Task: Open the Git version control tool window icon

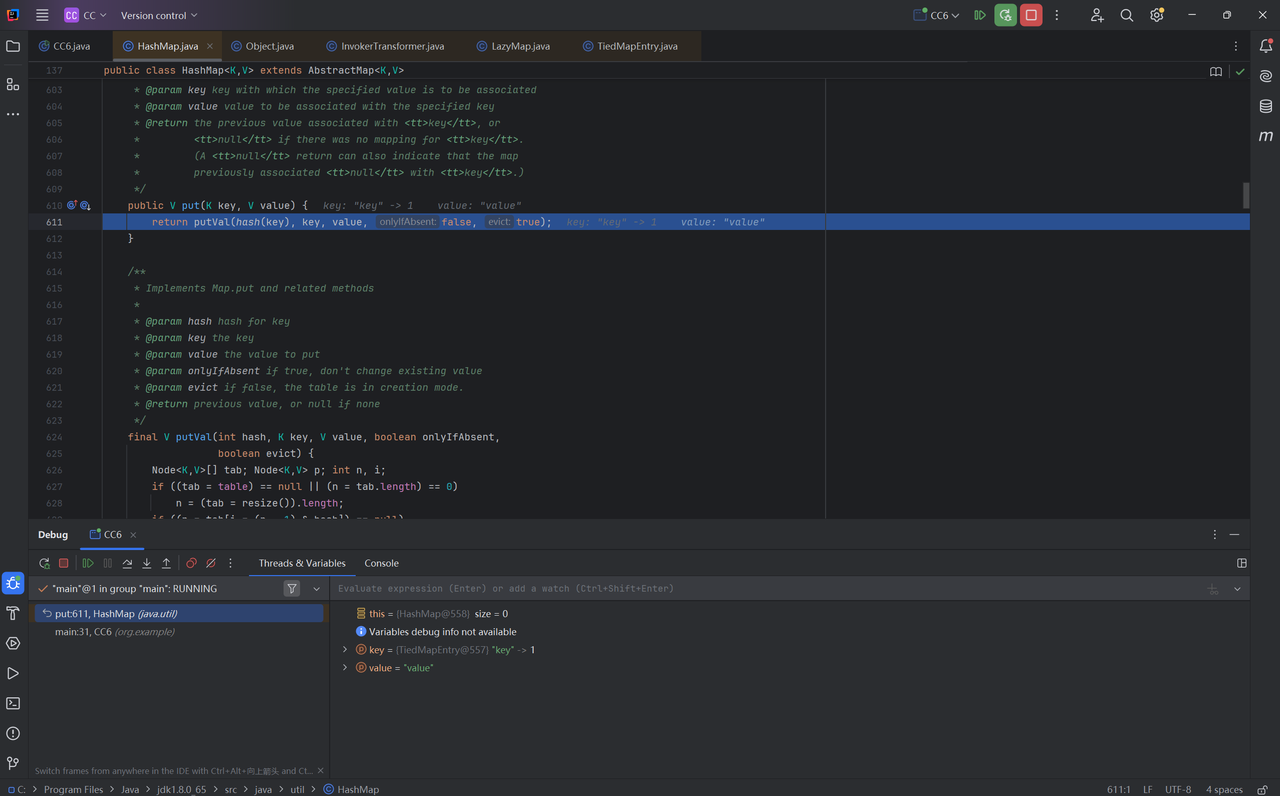Action: click(x=13, y=763)
